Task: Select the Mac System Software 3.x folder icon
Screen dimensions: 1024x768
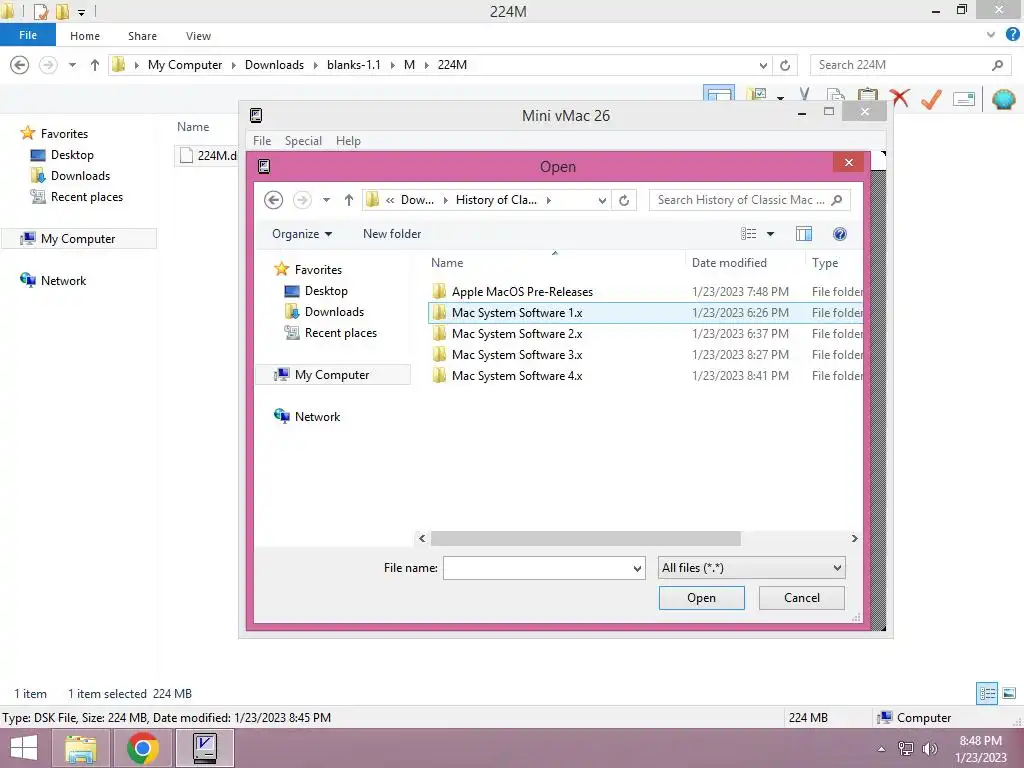Action: click(440, 355)
